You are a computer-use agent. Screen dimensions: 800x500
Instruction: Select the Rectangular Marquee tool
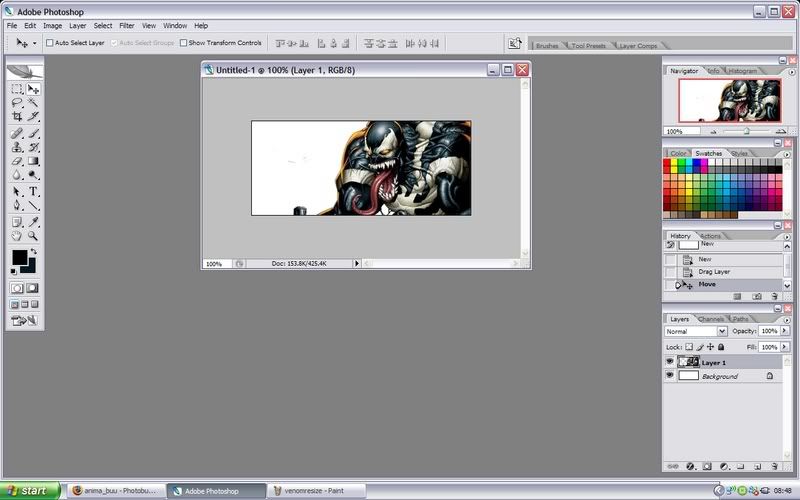17,89
